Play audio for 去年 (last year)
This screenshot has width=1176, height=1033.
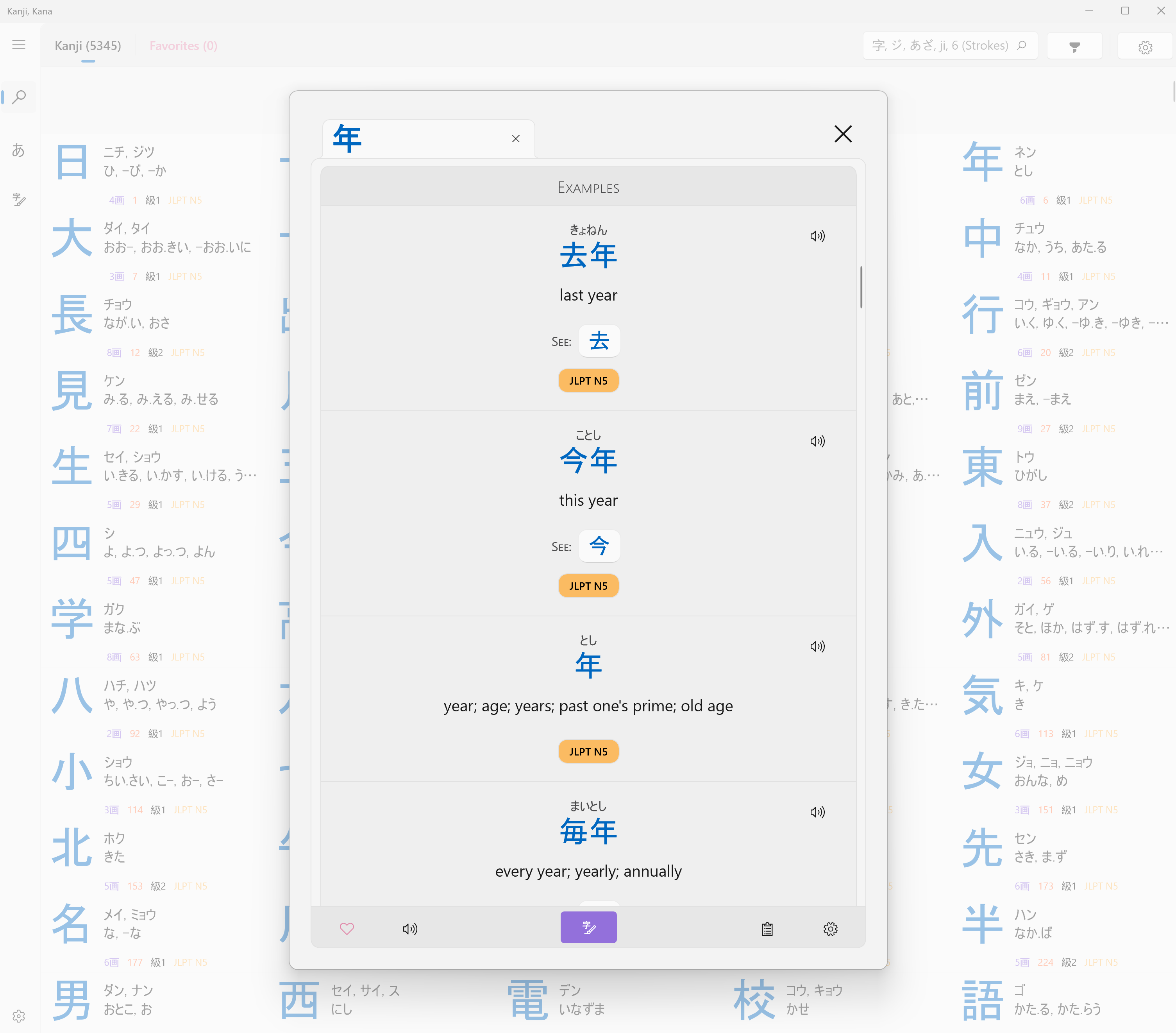coord(817,236)
